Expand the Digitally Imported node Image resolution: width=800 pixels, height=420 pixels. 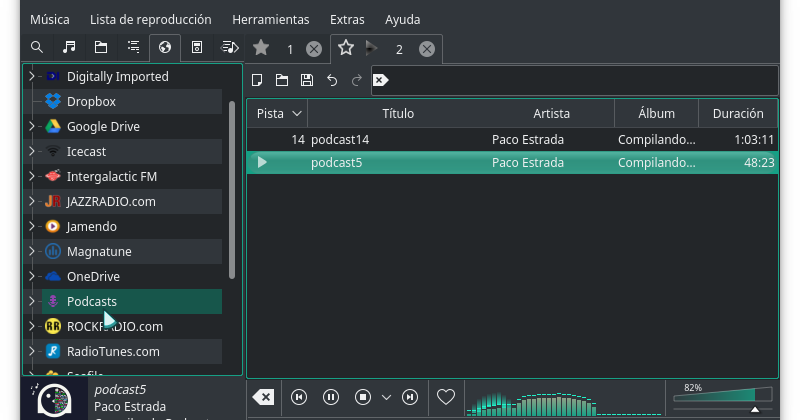32,76
